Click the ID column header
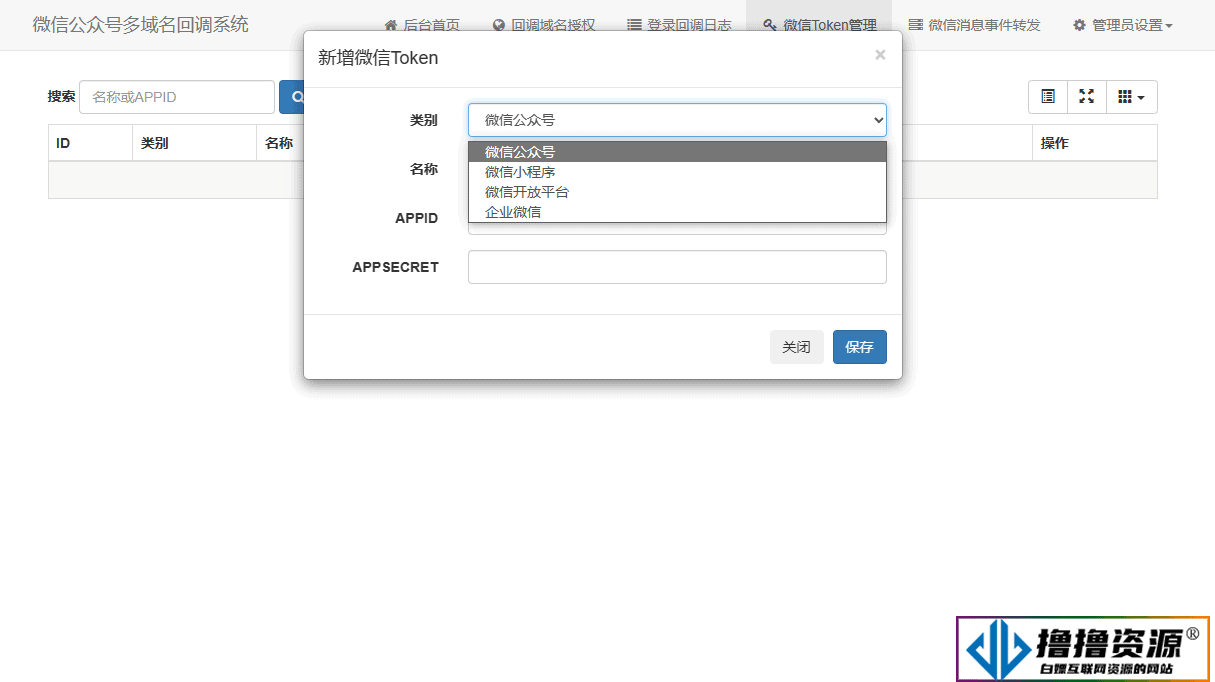Viewport: 1215px width, 682px height. coord(90,143)
